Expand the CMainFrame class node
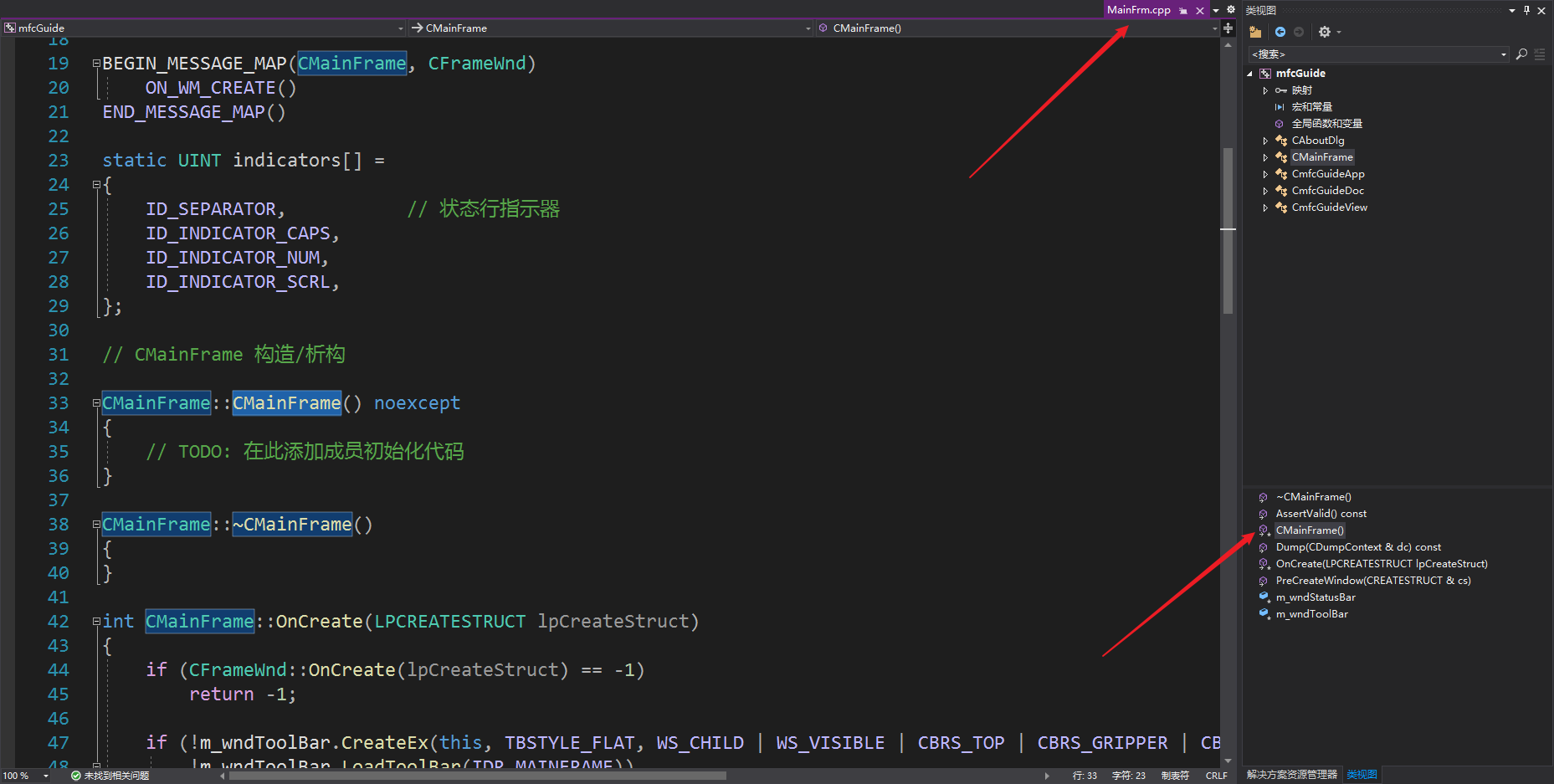The height and width of the screenshot is (784, 1554). (x=1265, y=157)
